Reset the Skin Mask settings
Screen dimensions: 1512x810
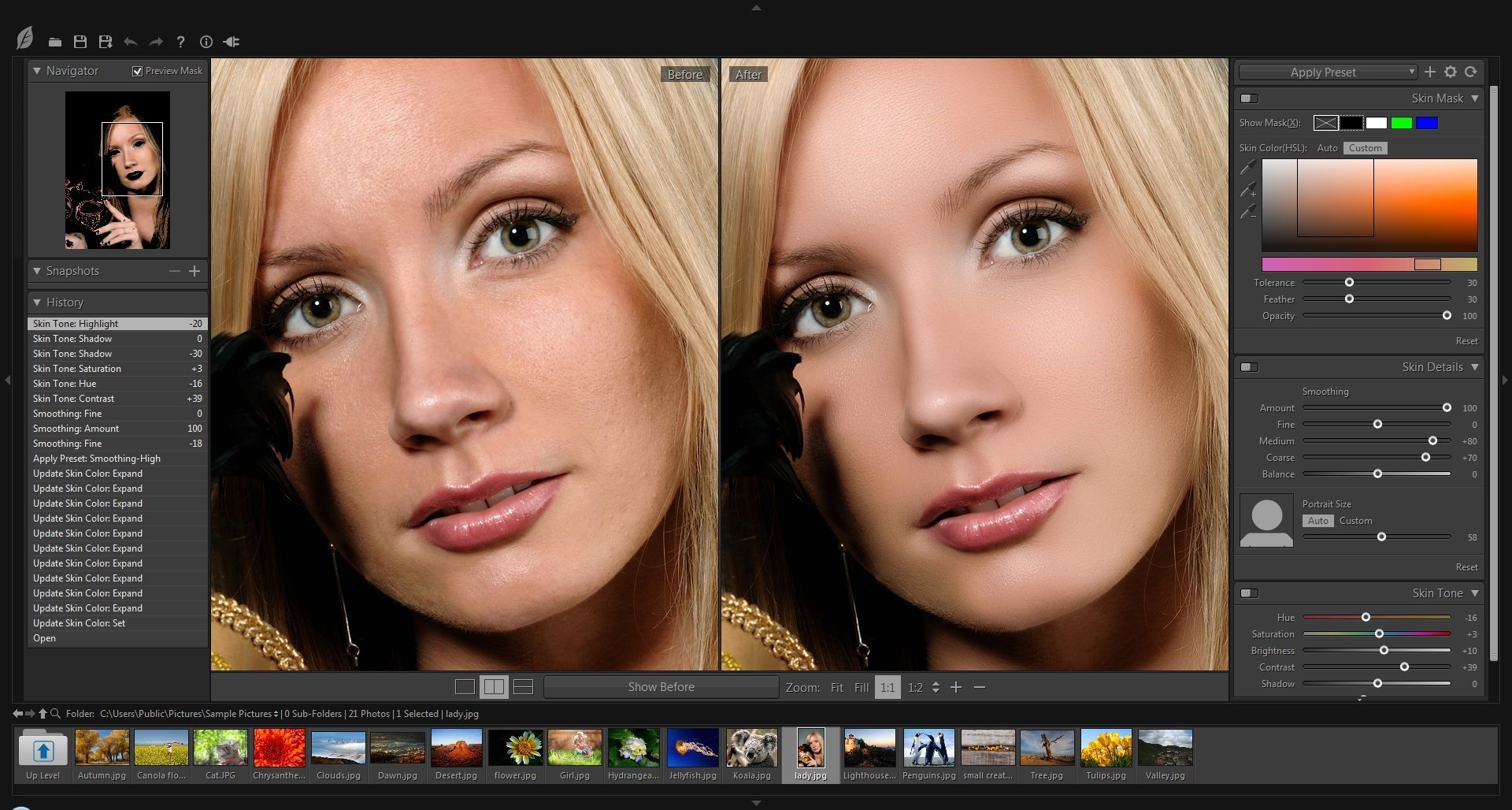click(x=1466, y=340)
